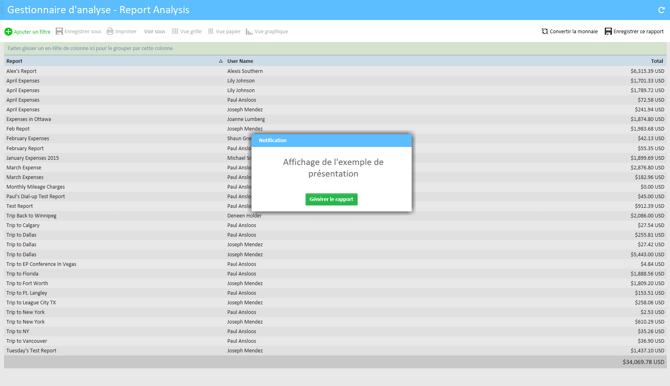The width and height of the screenshot is (670, 386).
Task: Click the $5,443.00 USD total cell
Action: pos(647,254)
